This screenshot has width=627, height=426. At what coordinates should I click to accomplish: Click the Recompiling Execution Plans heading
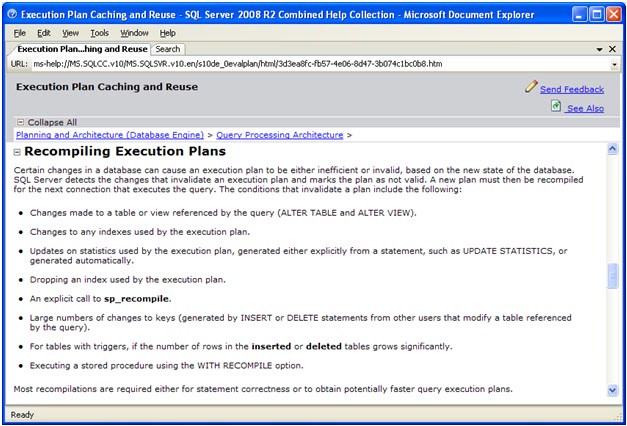coord(125,151)
